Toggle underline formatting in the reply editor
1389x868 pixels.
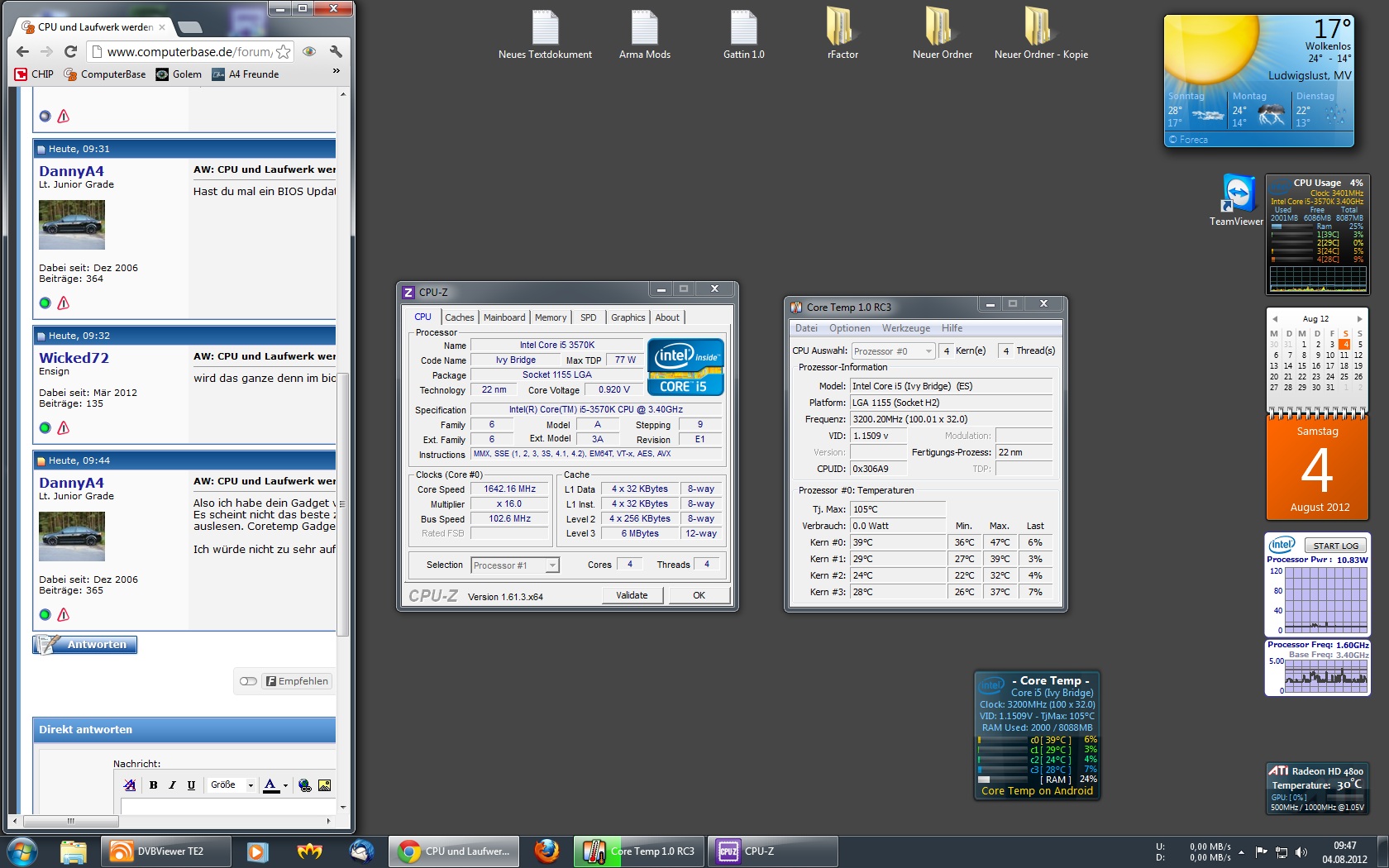191,785
